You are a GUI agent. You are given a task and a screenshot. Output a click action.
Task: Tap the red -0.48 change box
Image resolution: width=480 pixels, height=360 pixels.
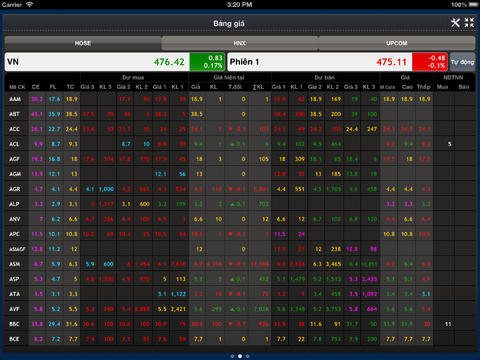pyautogui.click(x=430, y=62)
